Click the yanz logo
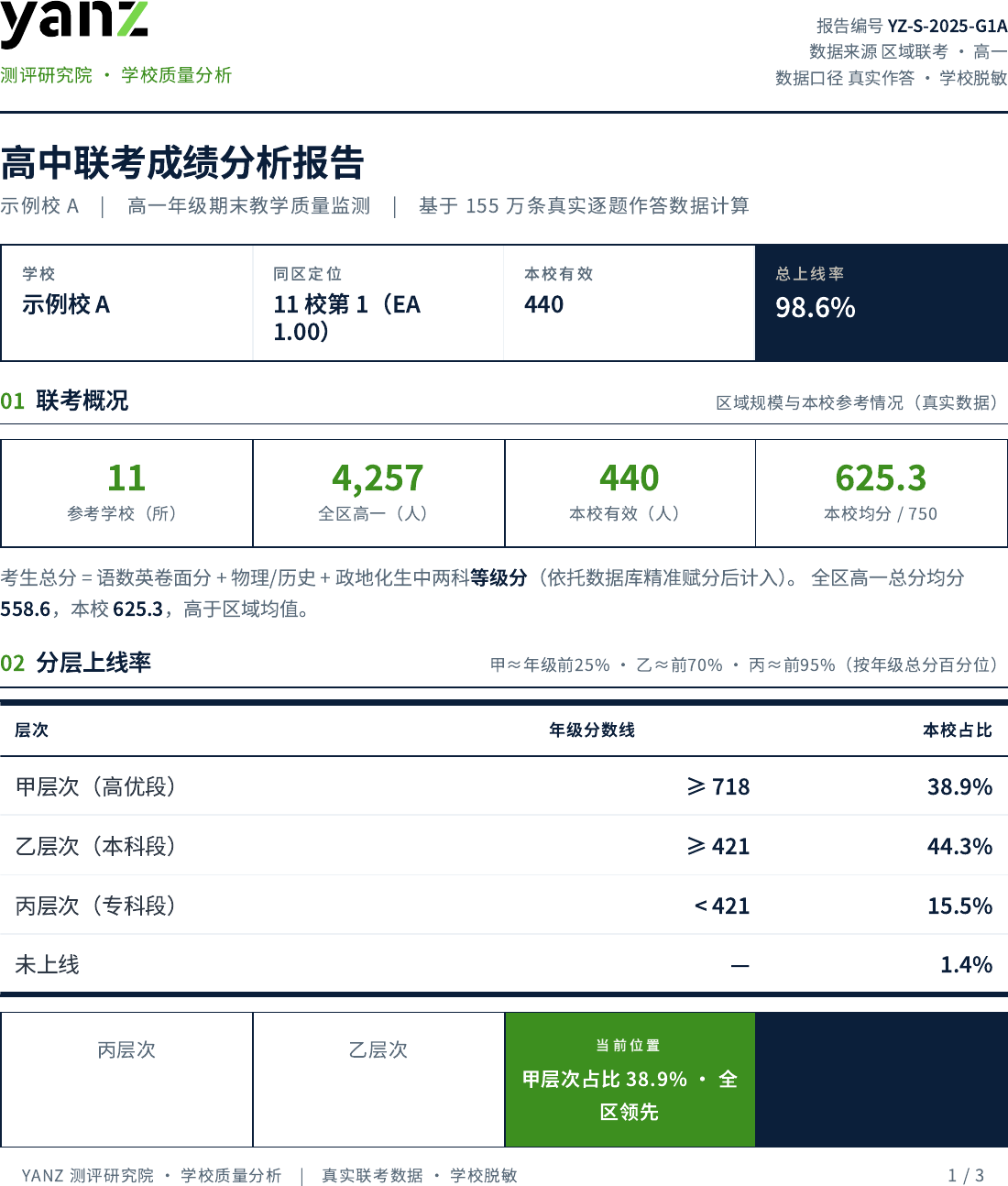 click(73, 24)
